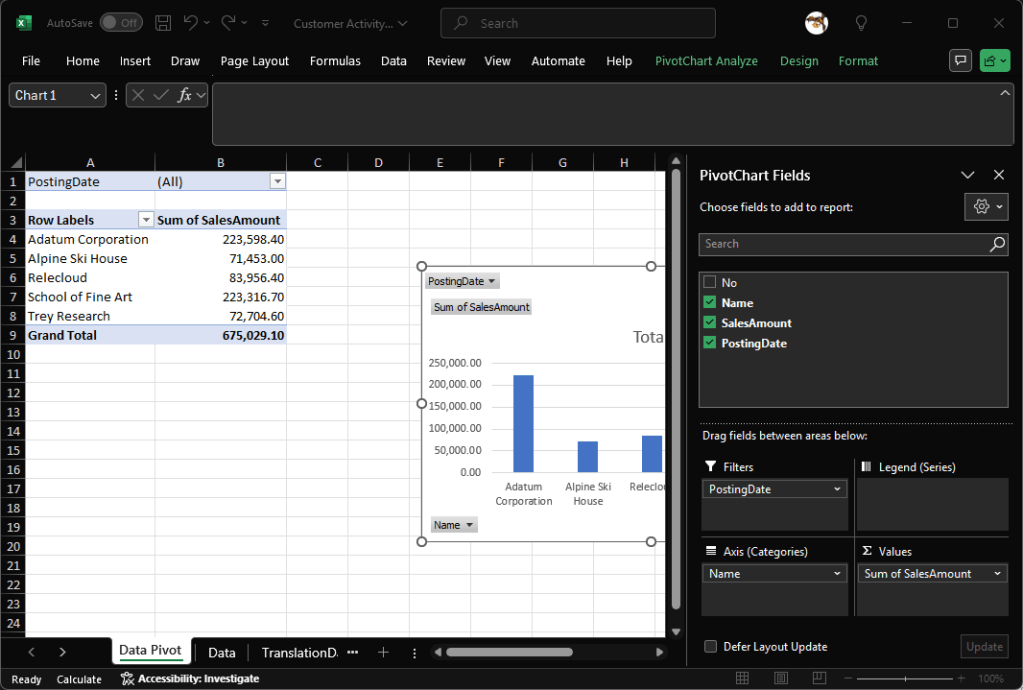Click the Undo arrow icon
The width and height of the screenshot is (1023, 690).
click(190, 23)
